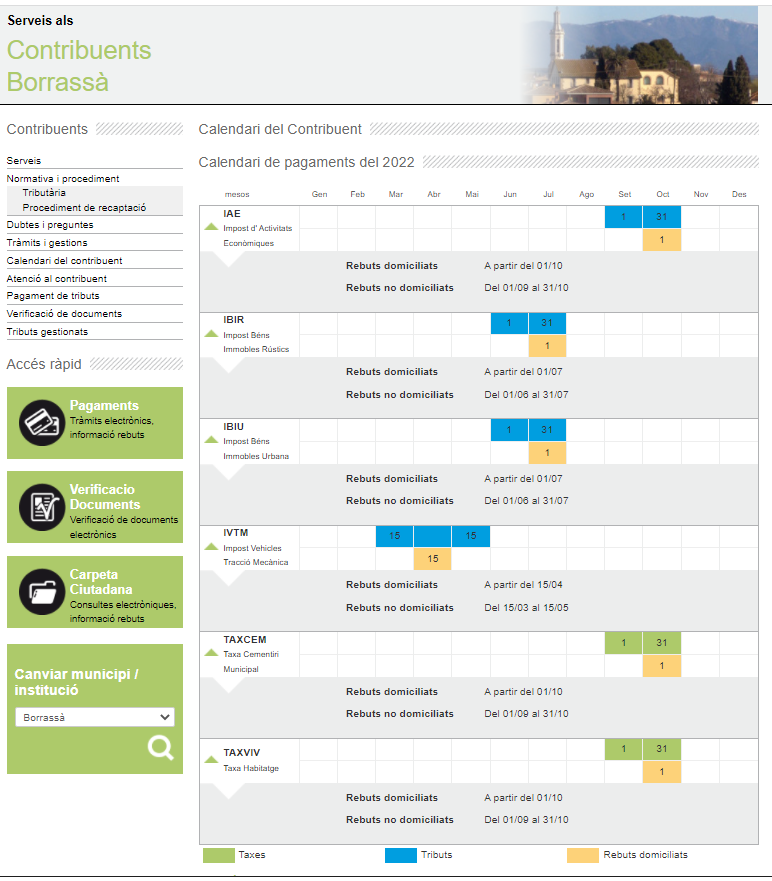This screenshot has height=881, width=772.
Task: Click TAXCEM yellow cell in October
Action: point(662,666)
